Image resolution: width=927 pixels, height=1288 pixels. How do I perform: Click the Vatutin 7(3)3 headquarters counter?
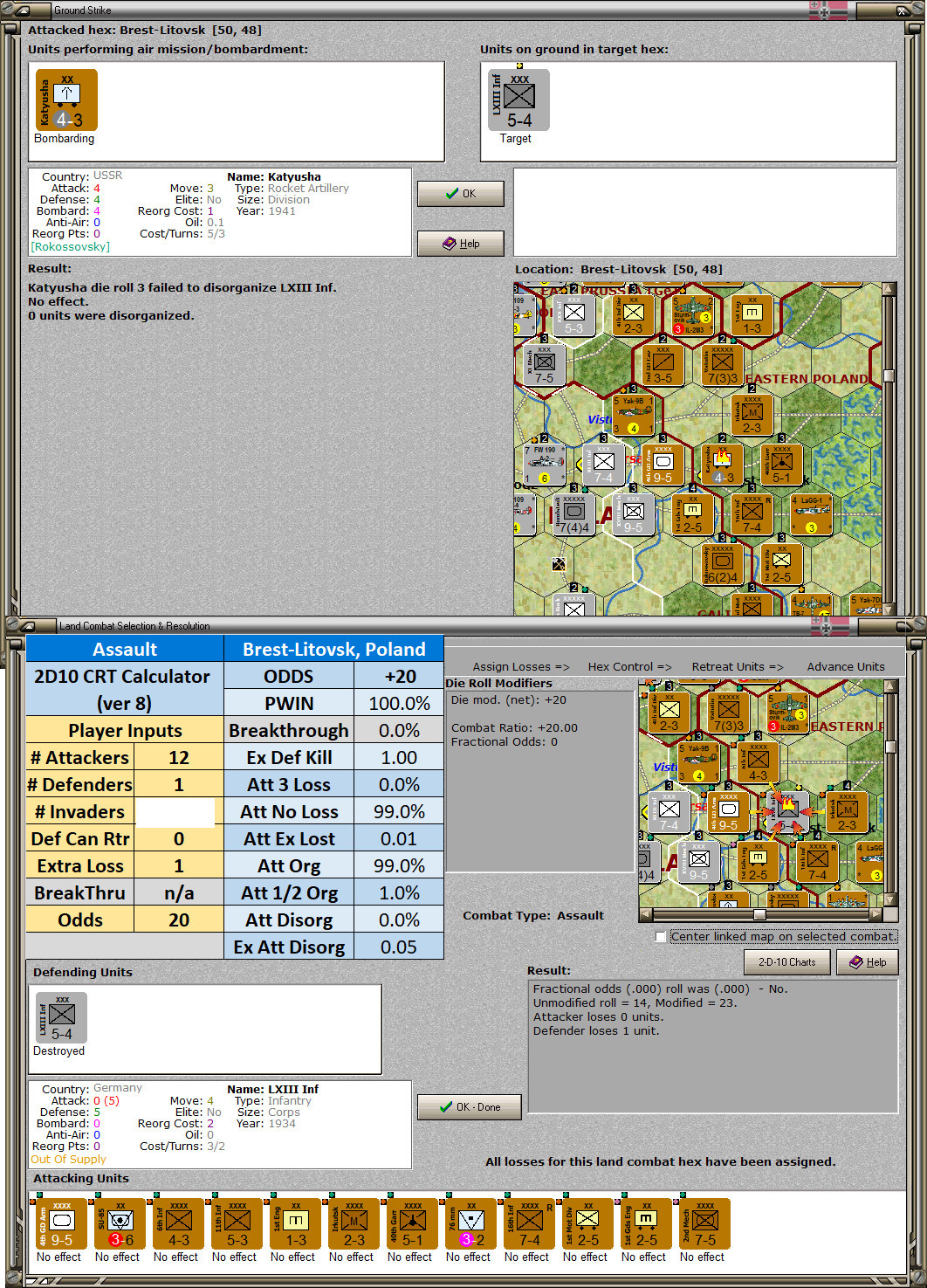[x=722, y=365]
